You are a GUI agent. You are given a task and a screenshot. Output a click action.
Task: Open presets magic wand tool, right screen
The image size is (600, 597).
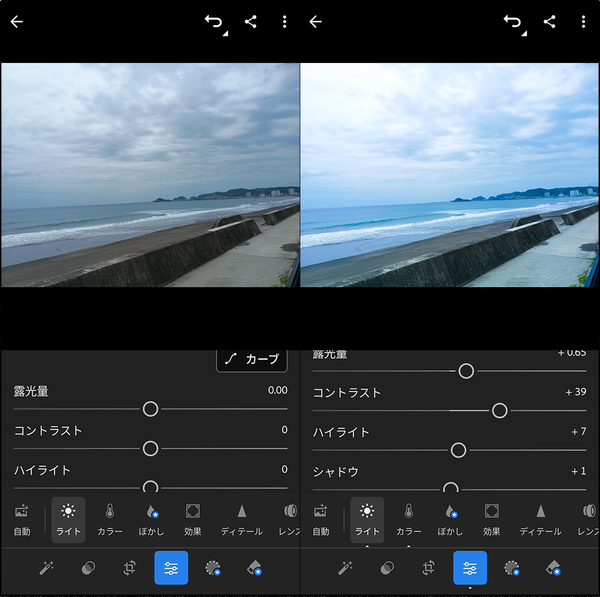pyautogui.click(x=346, y=568)
